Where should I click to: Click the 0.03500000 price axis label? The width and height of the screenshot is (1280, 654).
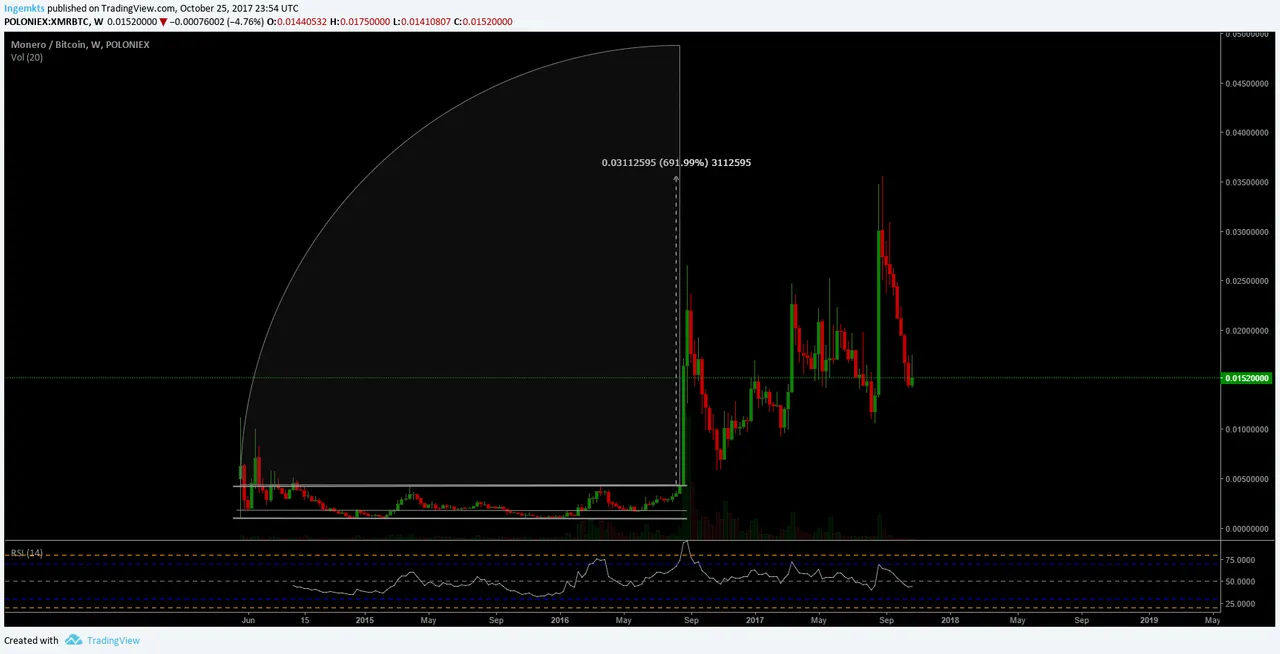coord(1248,183)
